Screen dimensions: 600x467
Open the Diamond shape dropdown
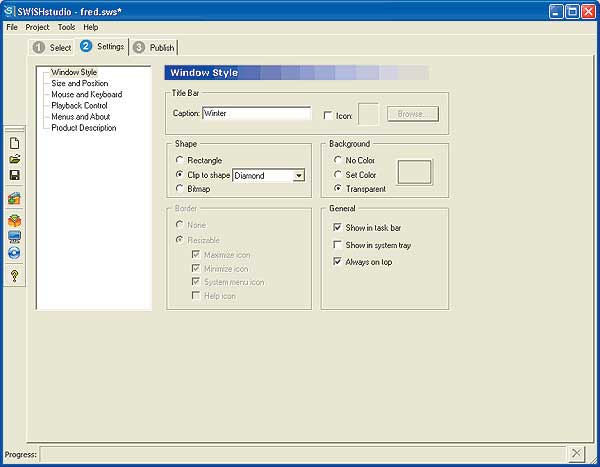point(298,175)
